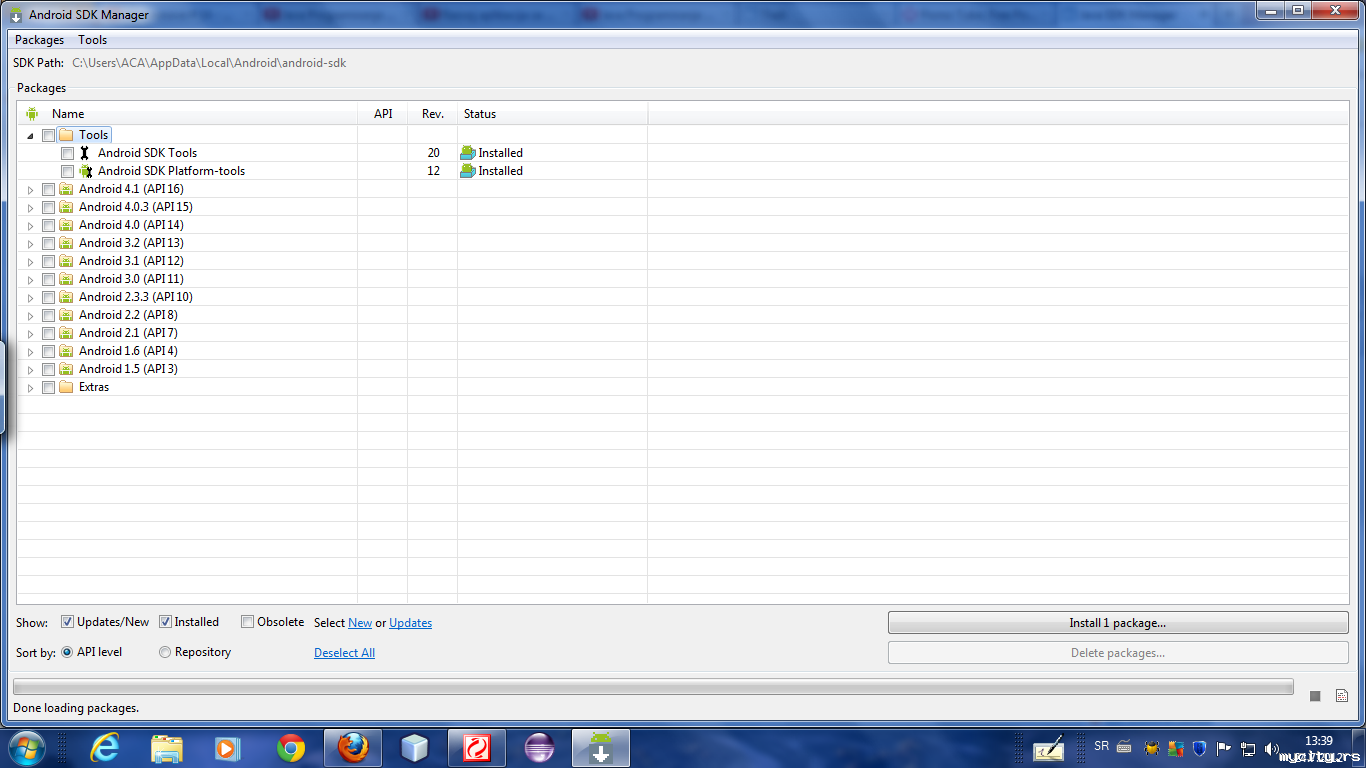Image resolution: width=1366 pixels, height=768 pixels.
Task: Click the Select Updates link
Action: (411, 623)
